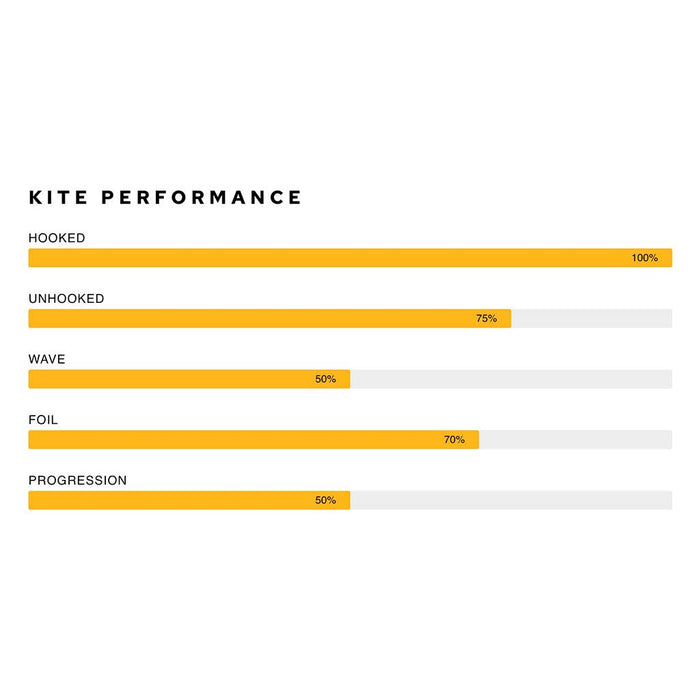
Task: Click the WAVE label text
Action: pos(47,359)
